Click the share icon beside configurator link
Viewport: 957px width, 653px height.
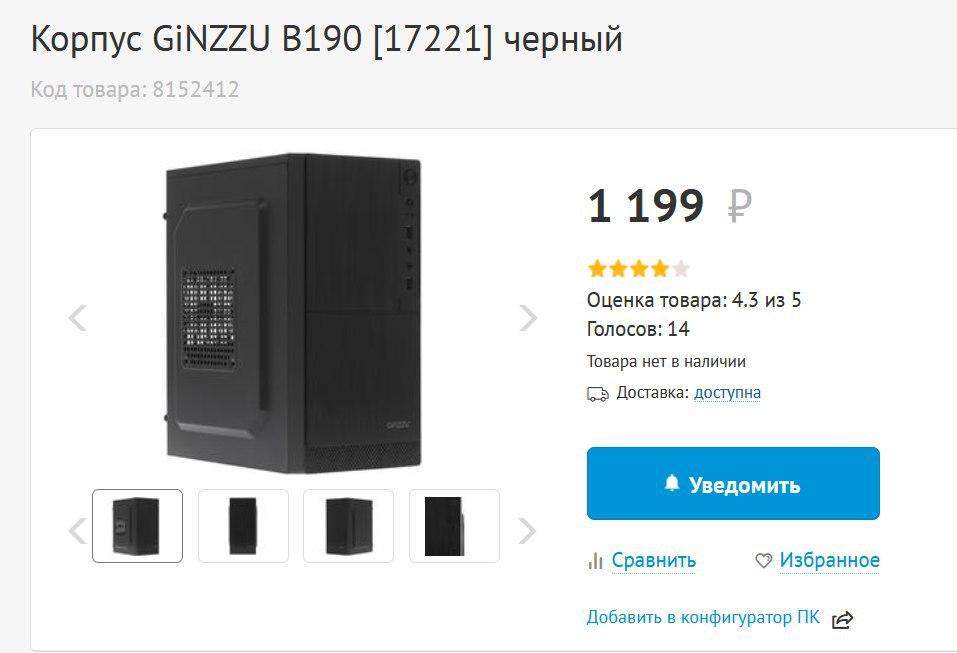[x=843, y=619]
